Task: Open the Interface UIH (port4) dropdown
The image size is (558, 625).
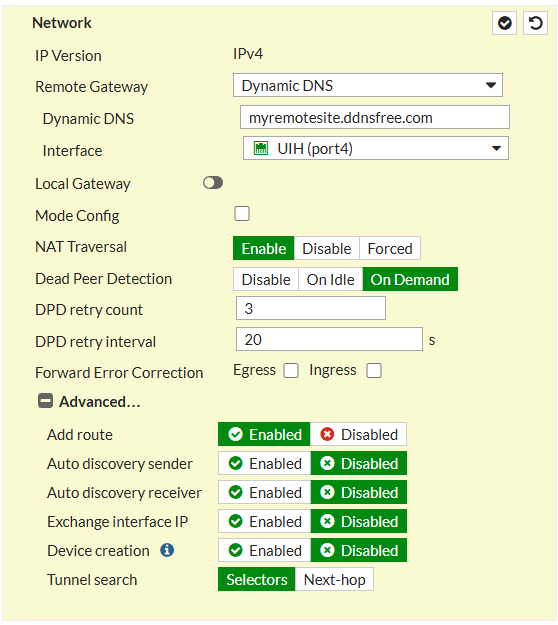Action: coord(376,148)
